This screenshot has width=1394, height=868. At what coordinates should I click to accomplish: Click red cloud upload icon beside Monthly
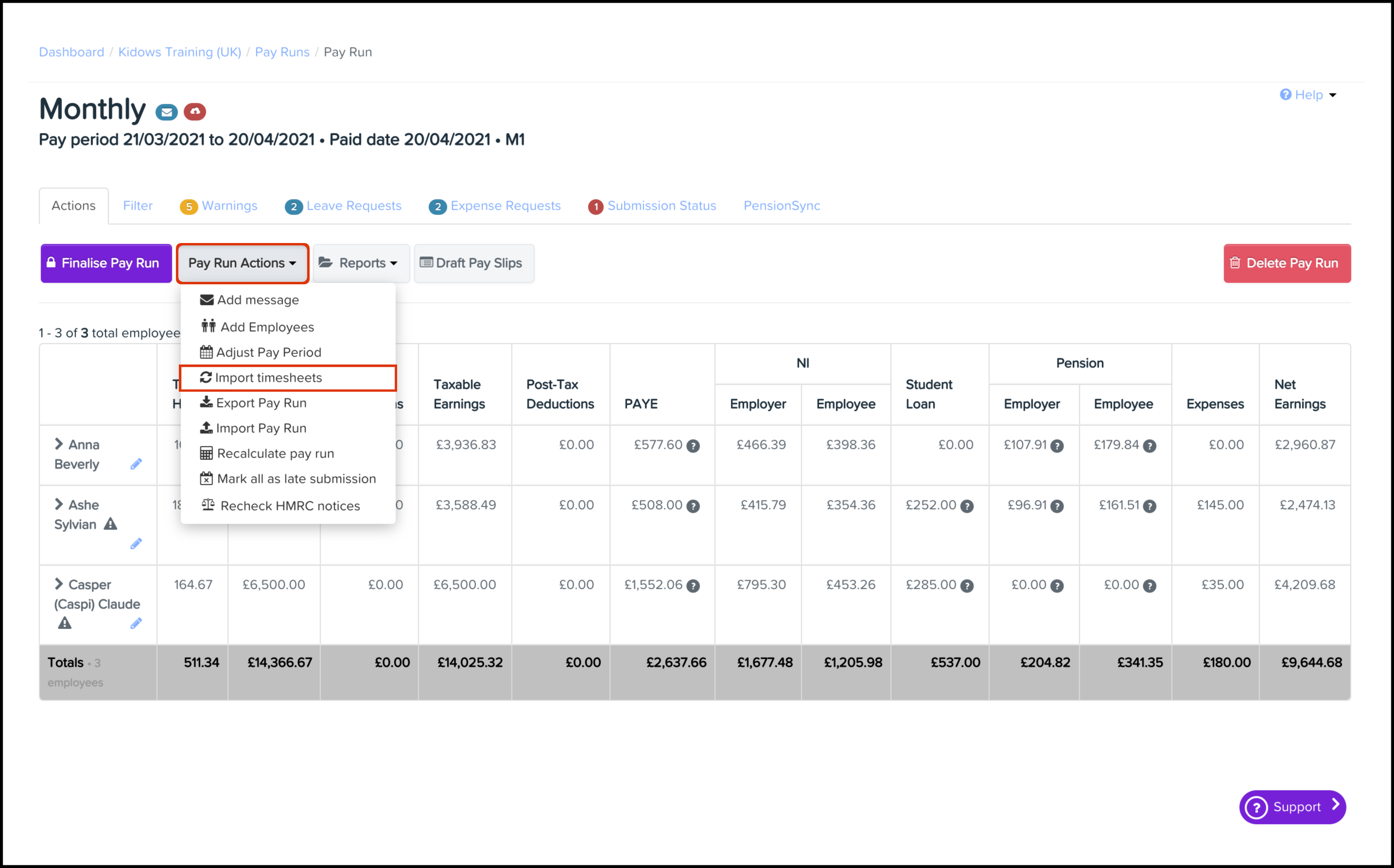(x=195, y=111)
